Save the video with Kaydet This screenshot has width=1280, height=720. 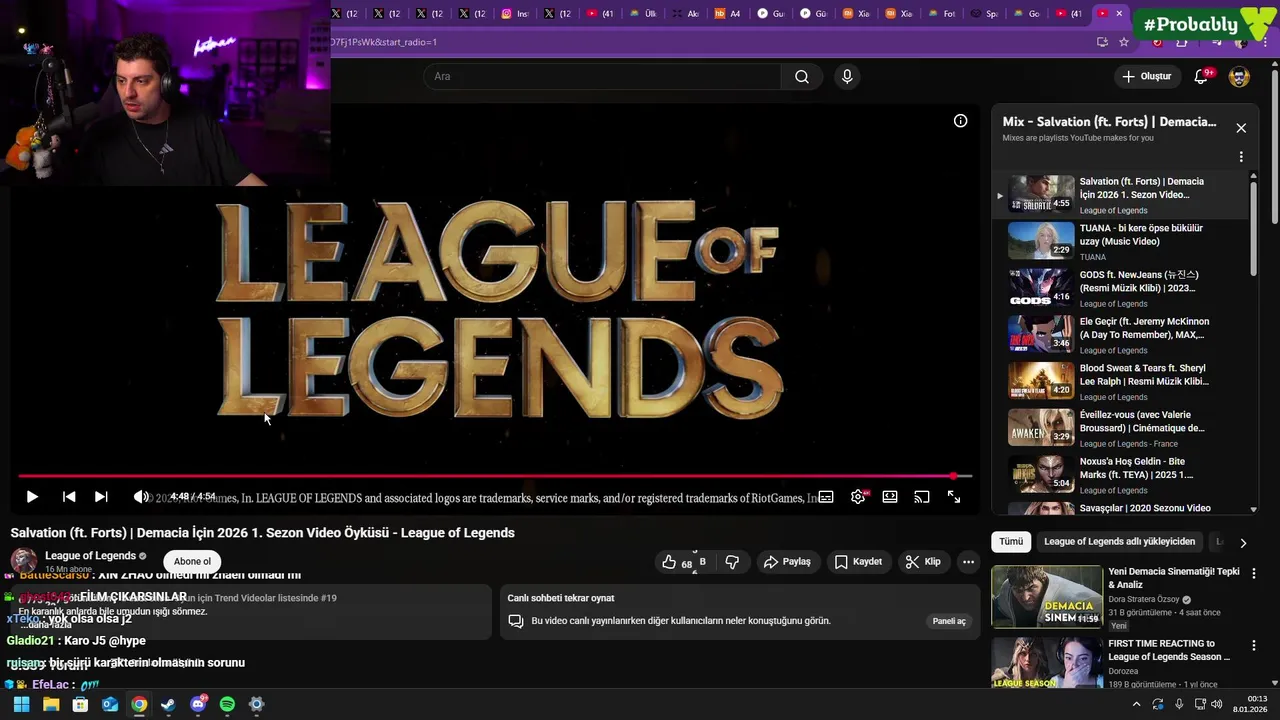click(859, 562)
